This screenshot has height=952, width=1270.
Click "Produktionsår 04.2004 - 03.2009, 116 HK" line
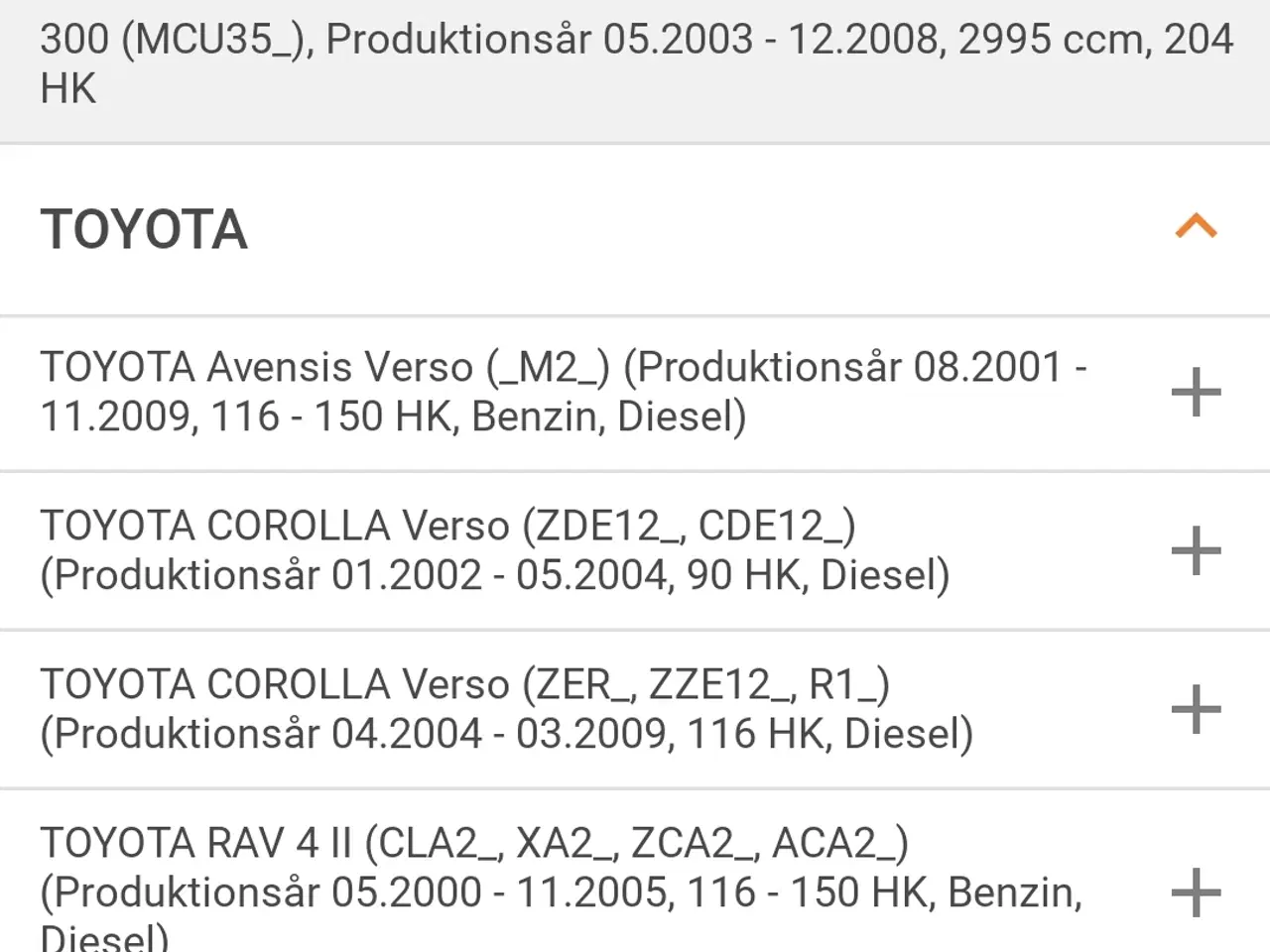click(x=506, y=734)
